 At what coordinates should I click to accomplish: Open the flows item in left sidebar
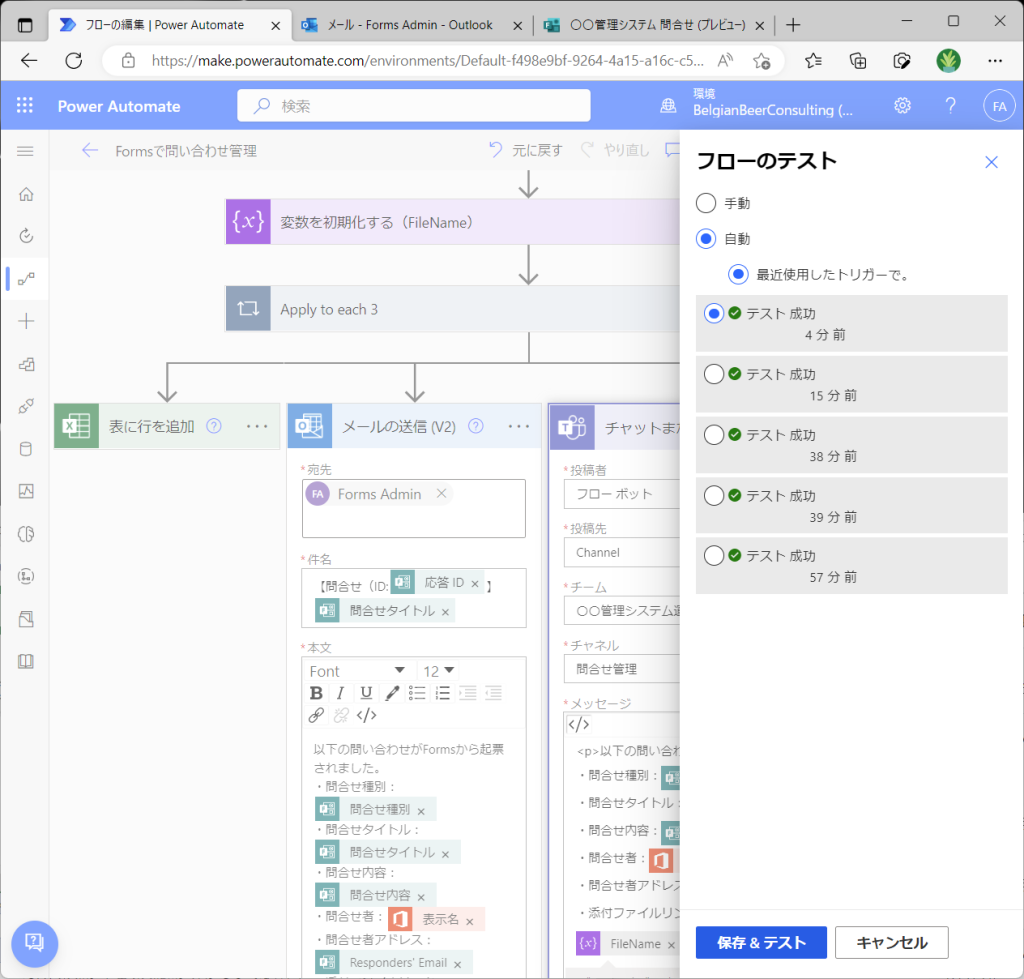coord(26,279)
